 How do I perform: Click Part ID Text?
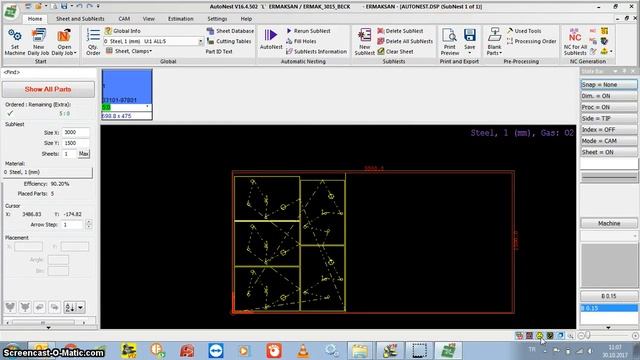(x=219, y=52)
